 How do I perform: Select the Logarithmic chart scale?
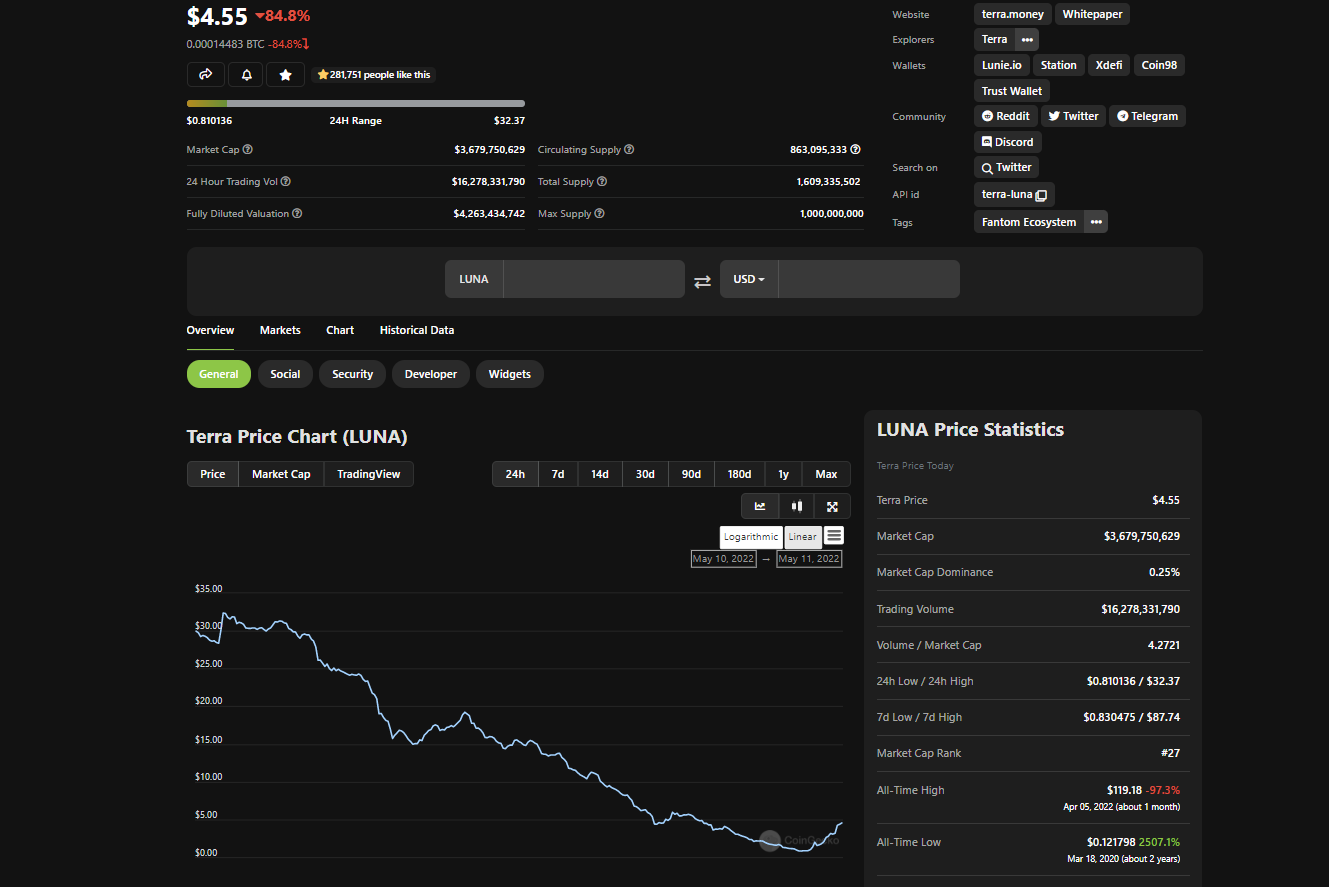click(751, 537)
